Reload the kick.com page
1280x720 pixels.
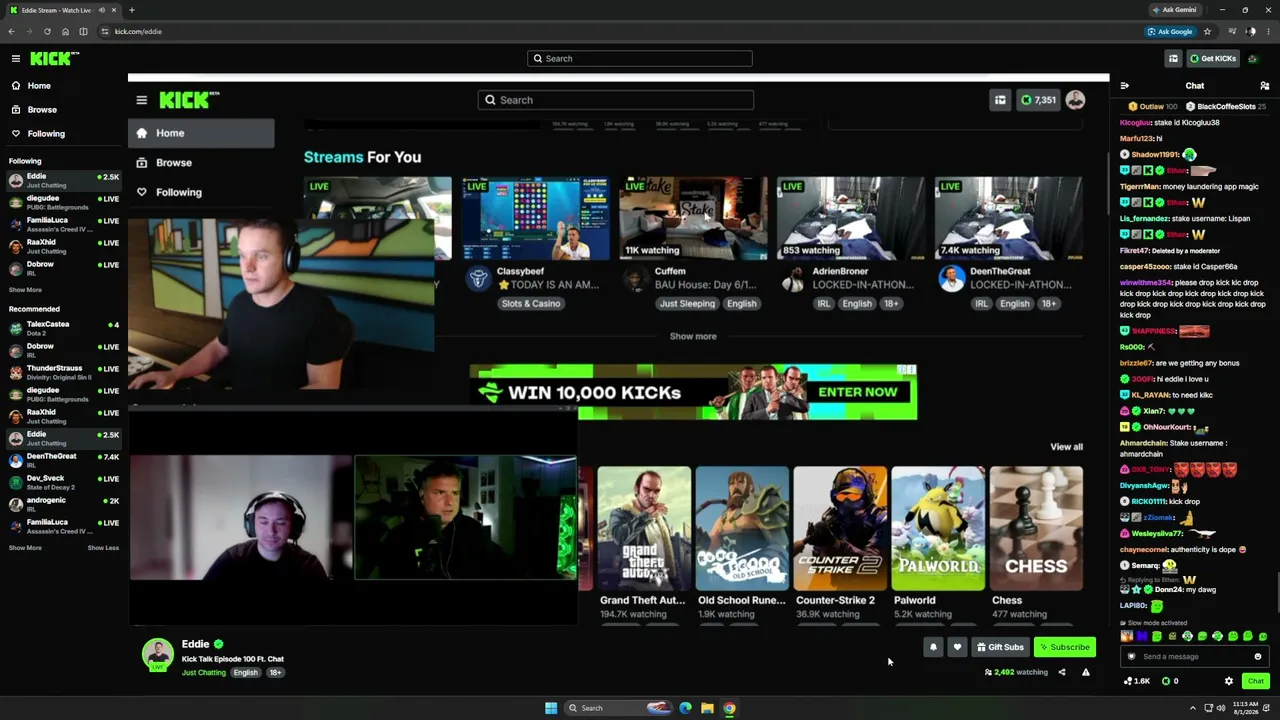point(47,31)
